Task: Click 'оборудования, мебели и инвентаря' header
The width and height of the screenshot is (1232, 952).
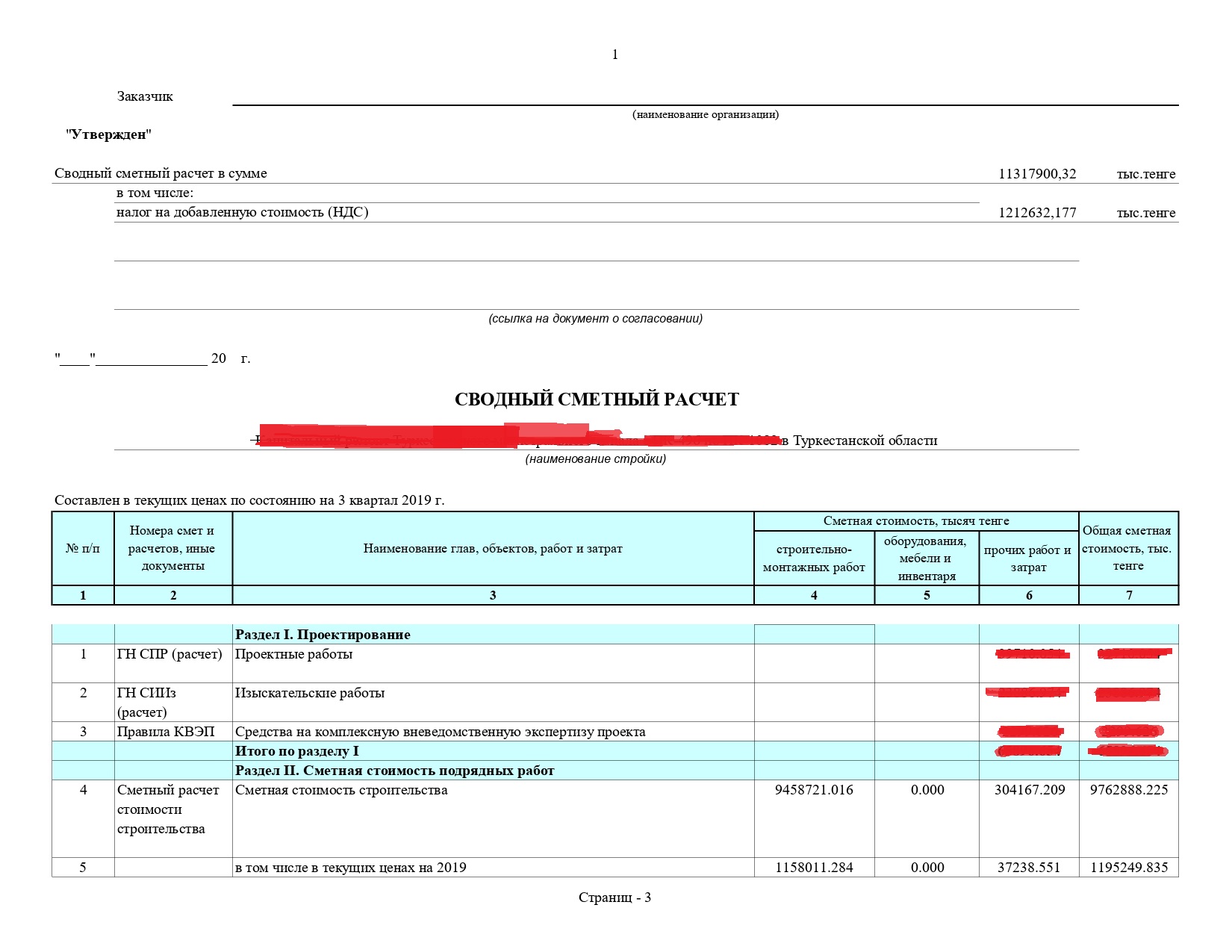Action: pos(927,559)
